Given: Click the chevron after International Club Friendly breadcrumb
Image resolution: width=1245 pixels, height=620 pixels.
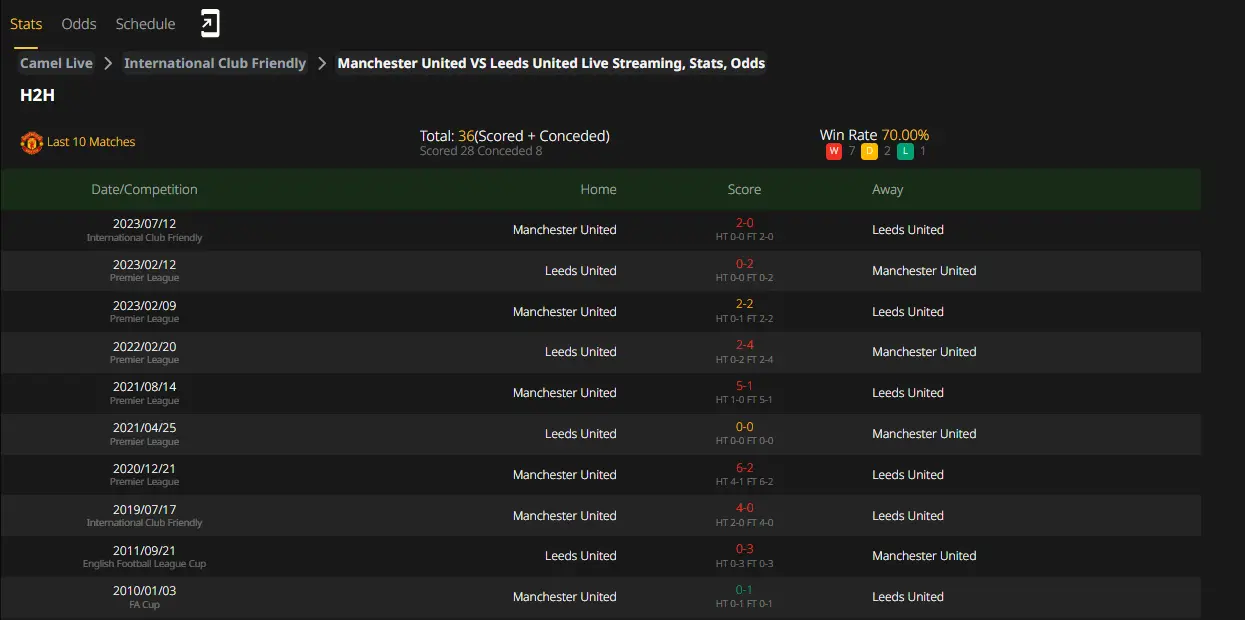Looking at the screenshot, I should pyautogui.click(x=322, y=63).
